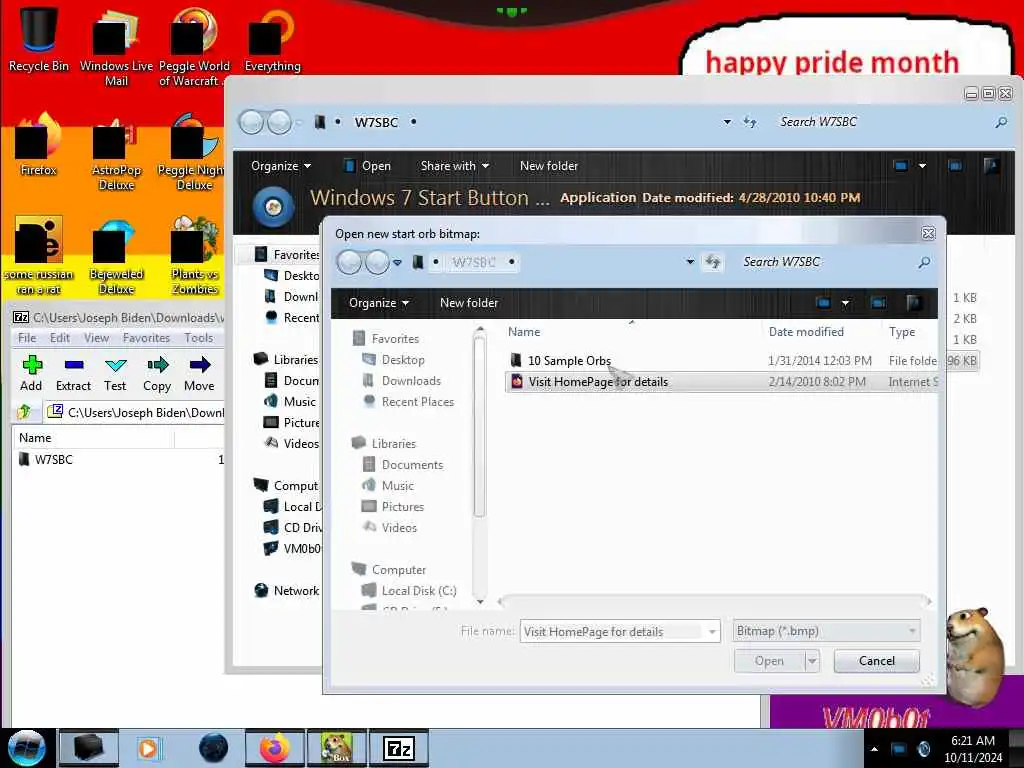Viewport: 1024px width, 768px height.
Task: Expand the Open button dropdown arrow
Action: (812, 661)
